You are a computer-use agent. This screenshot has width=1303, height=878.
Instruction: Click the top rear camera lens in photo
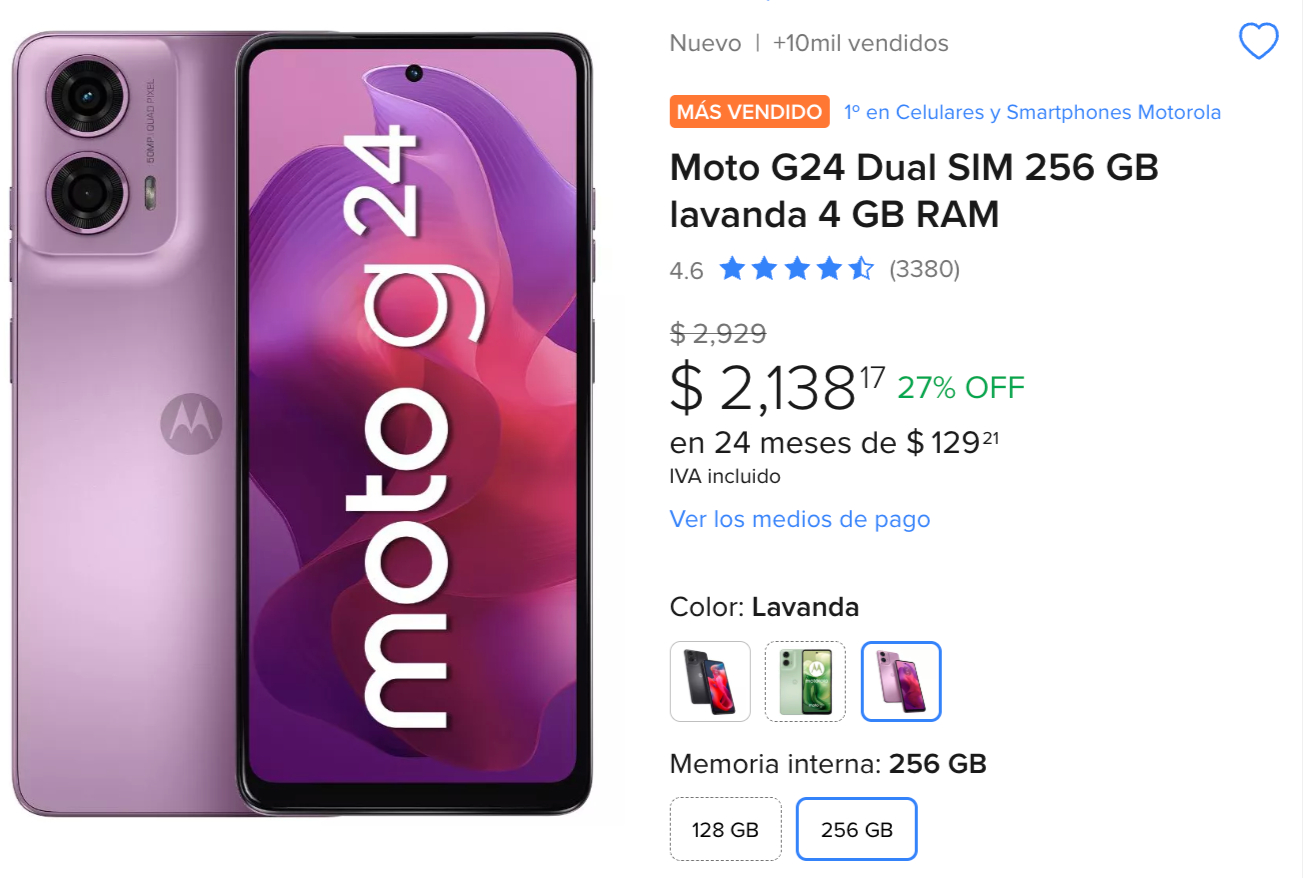[87, 96]
